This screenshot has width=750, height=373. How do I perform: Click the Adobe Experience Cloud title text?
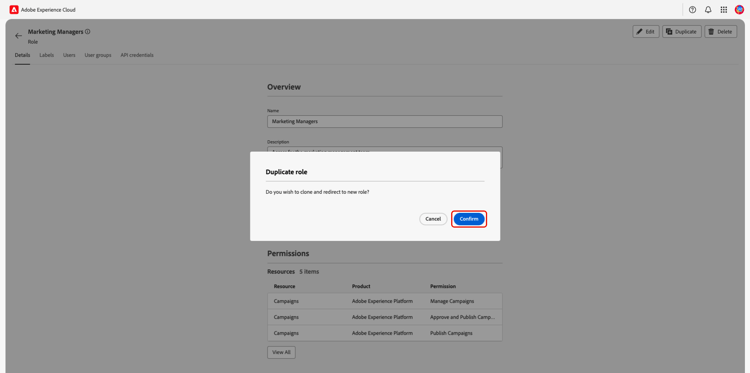point(48,10)
